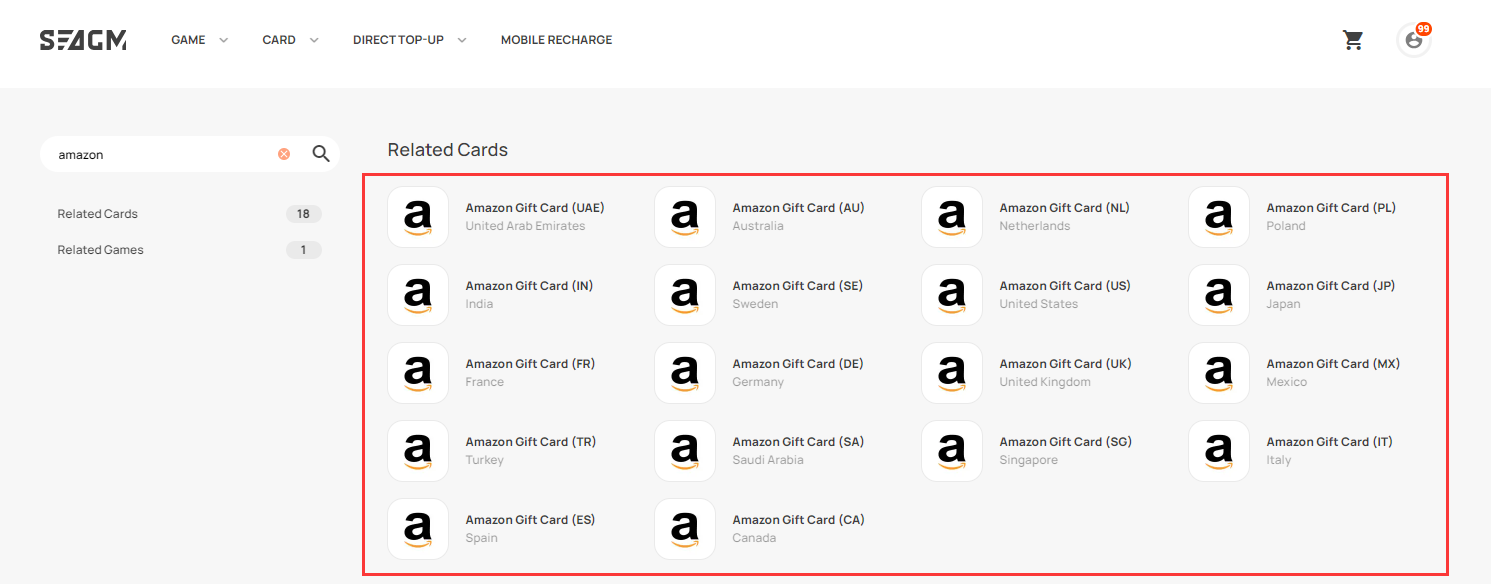Select the Related Games filter
The image size is (1491, 584).
(x=190, y=250)
